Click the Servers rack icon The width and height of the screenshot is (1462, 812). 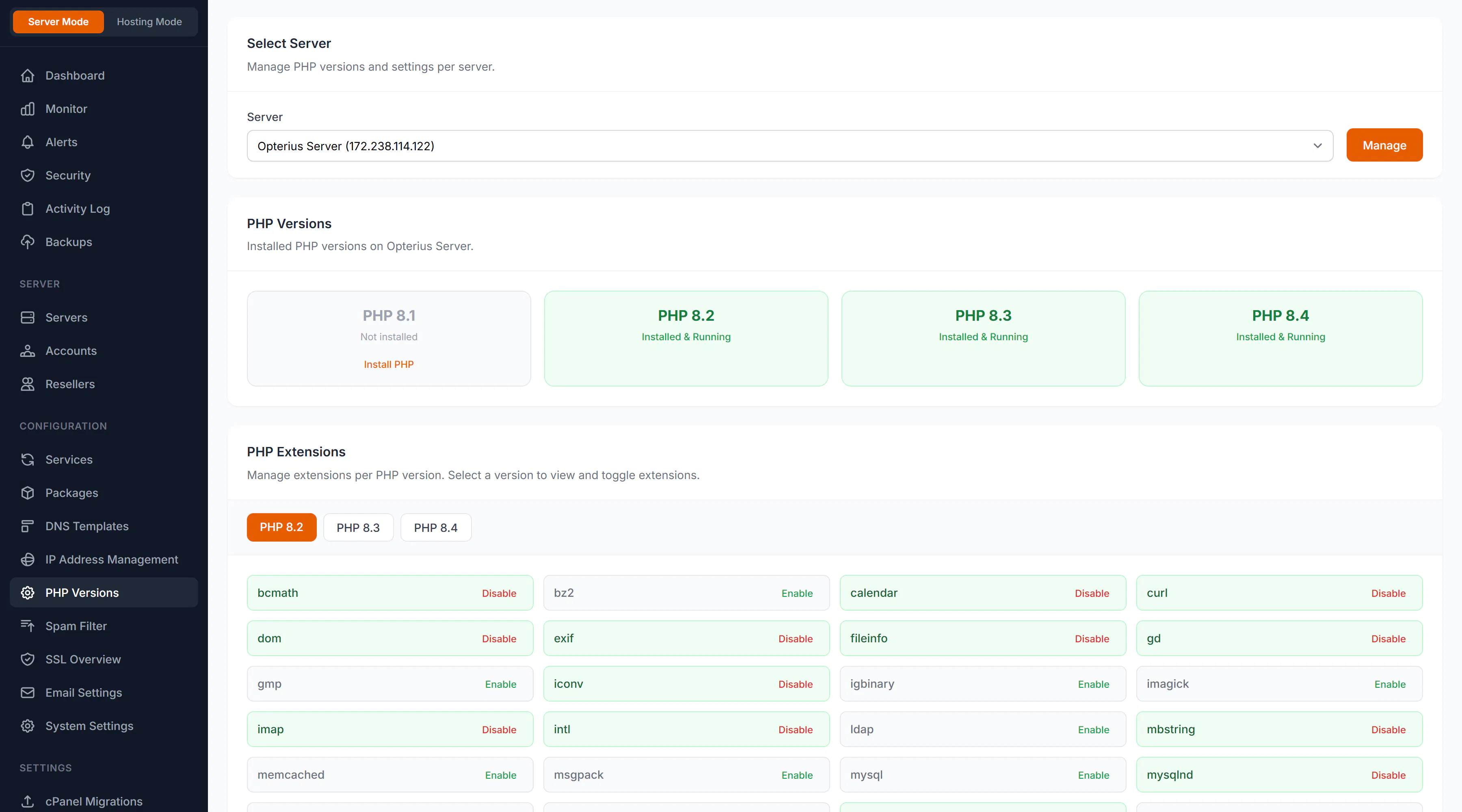pyautogui.click(x=27, y=317)
